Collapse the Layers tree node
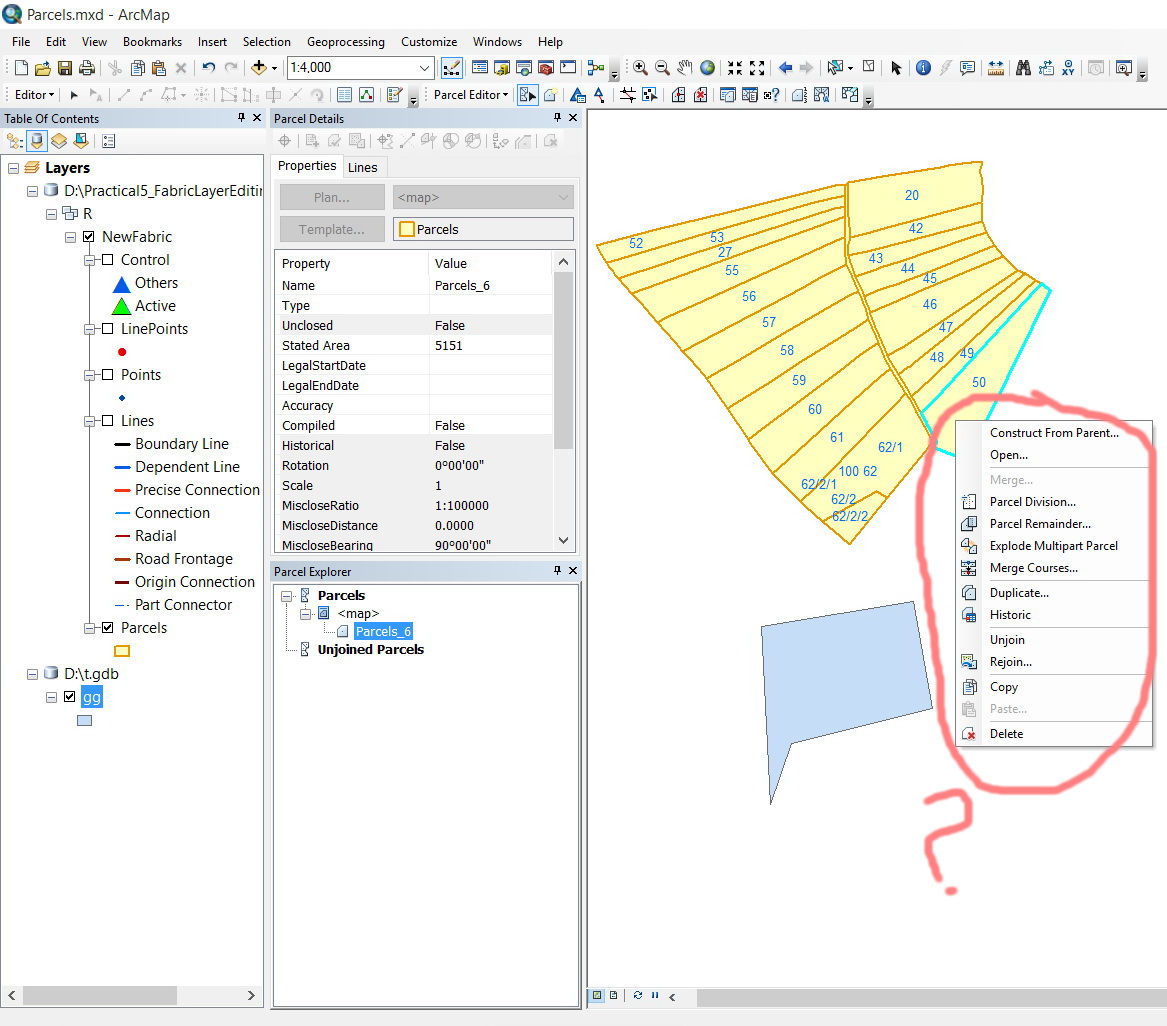The height and width of the screenshot is (1026, 1167). coord(14,168)
